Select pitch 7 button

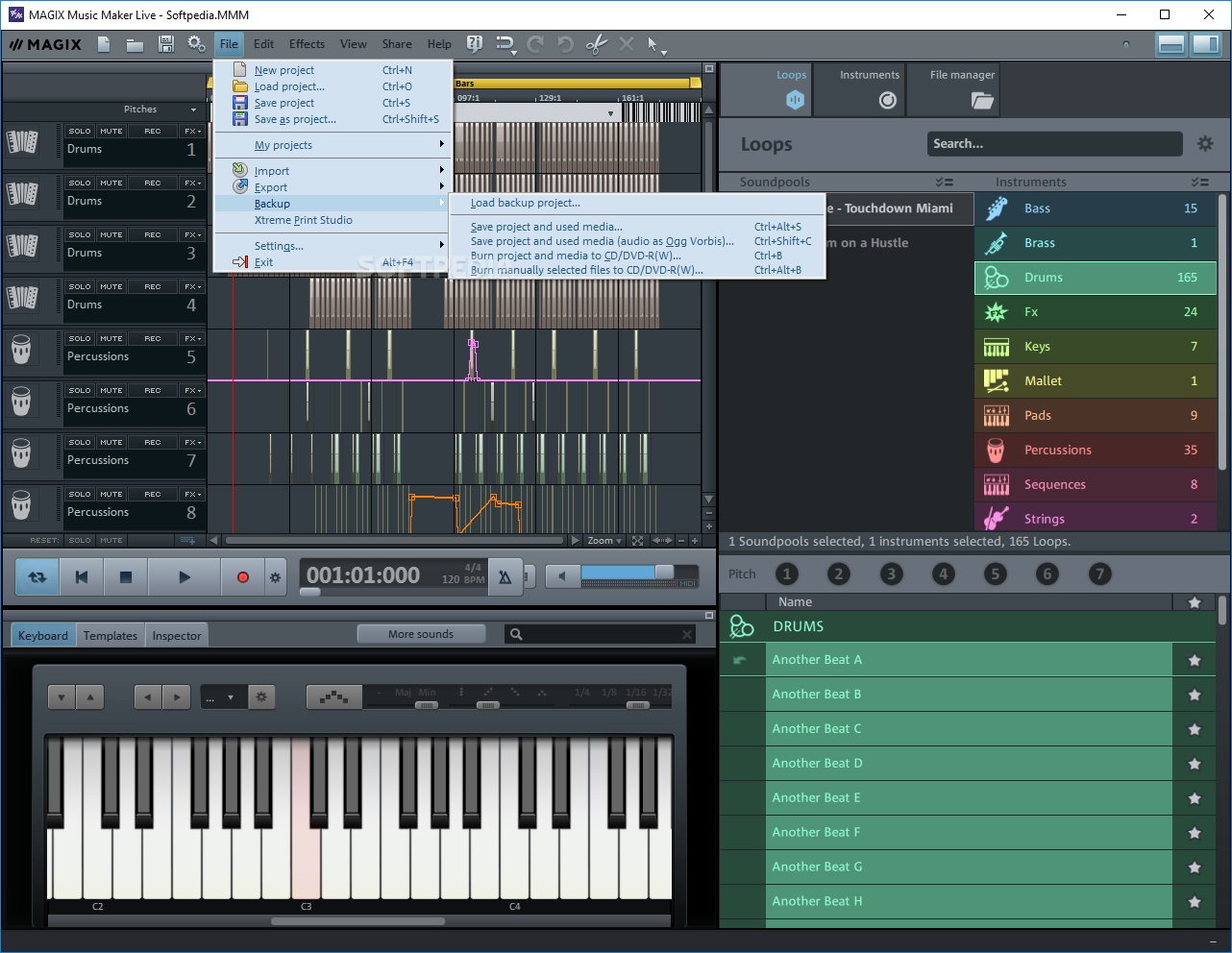click(x=1099, y=574)
